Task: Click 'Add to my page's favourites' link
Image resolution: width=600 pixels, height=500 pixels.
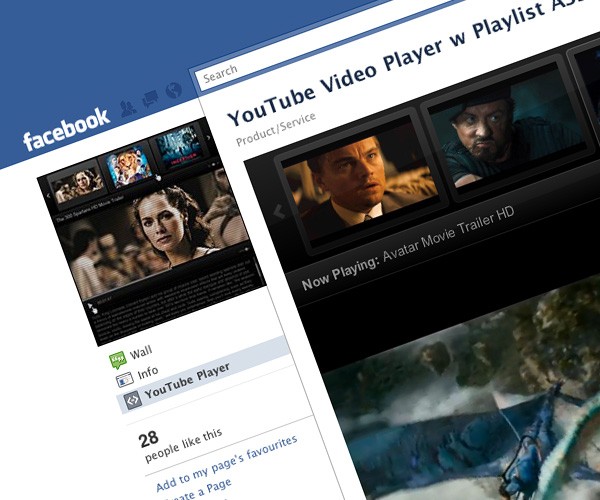Action: 227,463
